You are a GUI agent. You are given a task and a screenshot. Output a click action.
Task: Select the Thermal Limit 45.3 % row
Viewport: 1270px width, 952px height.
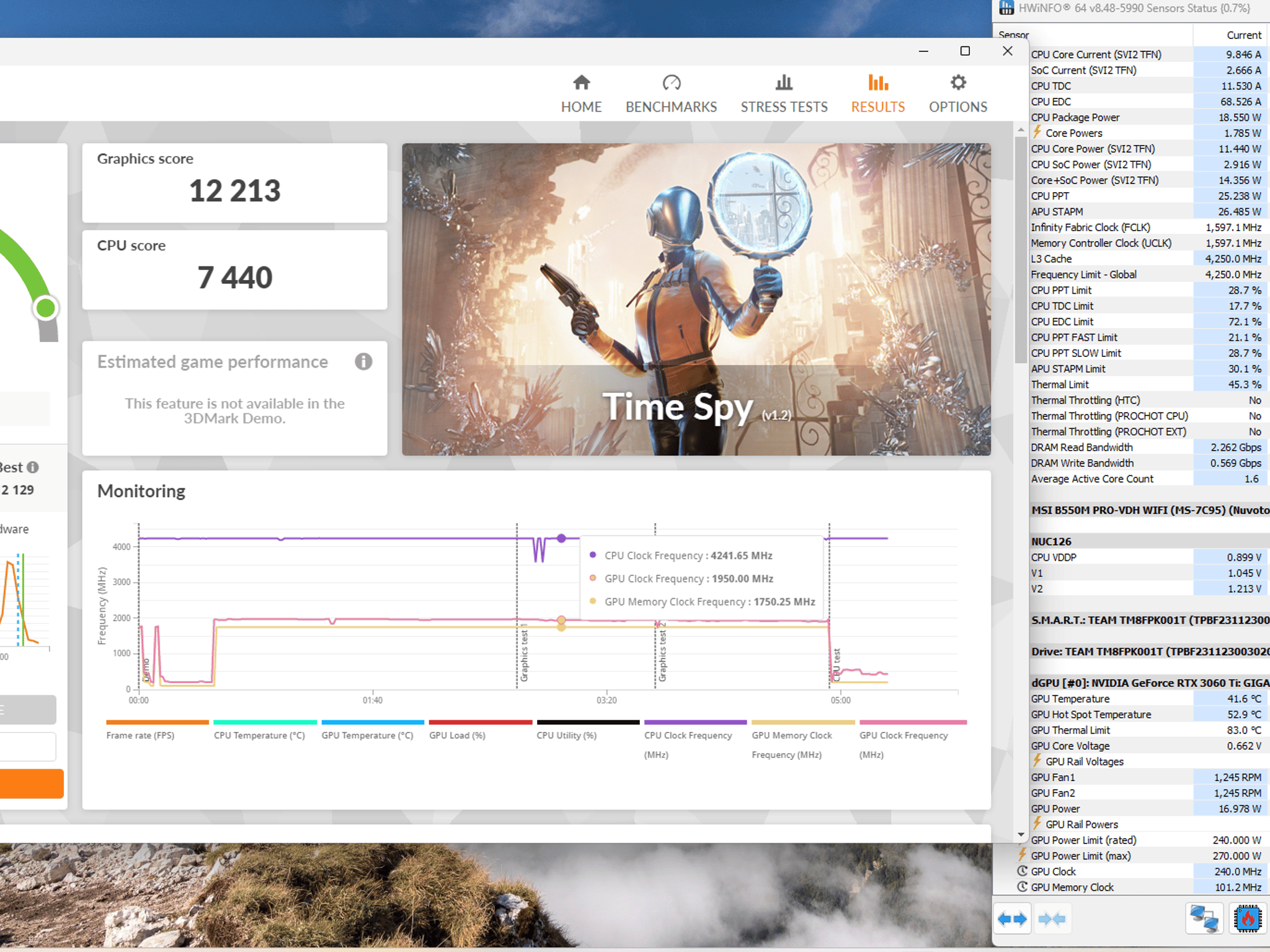pyautogui.click(x=1148, y=384)
